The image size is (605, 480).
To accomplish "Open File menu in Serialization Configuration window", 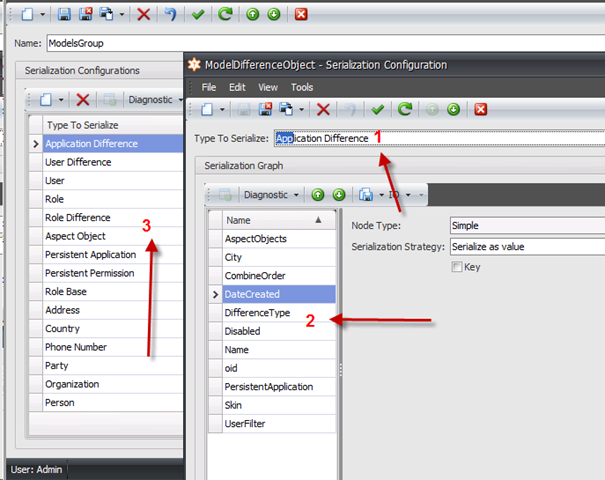I will coord(209,88).
